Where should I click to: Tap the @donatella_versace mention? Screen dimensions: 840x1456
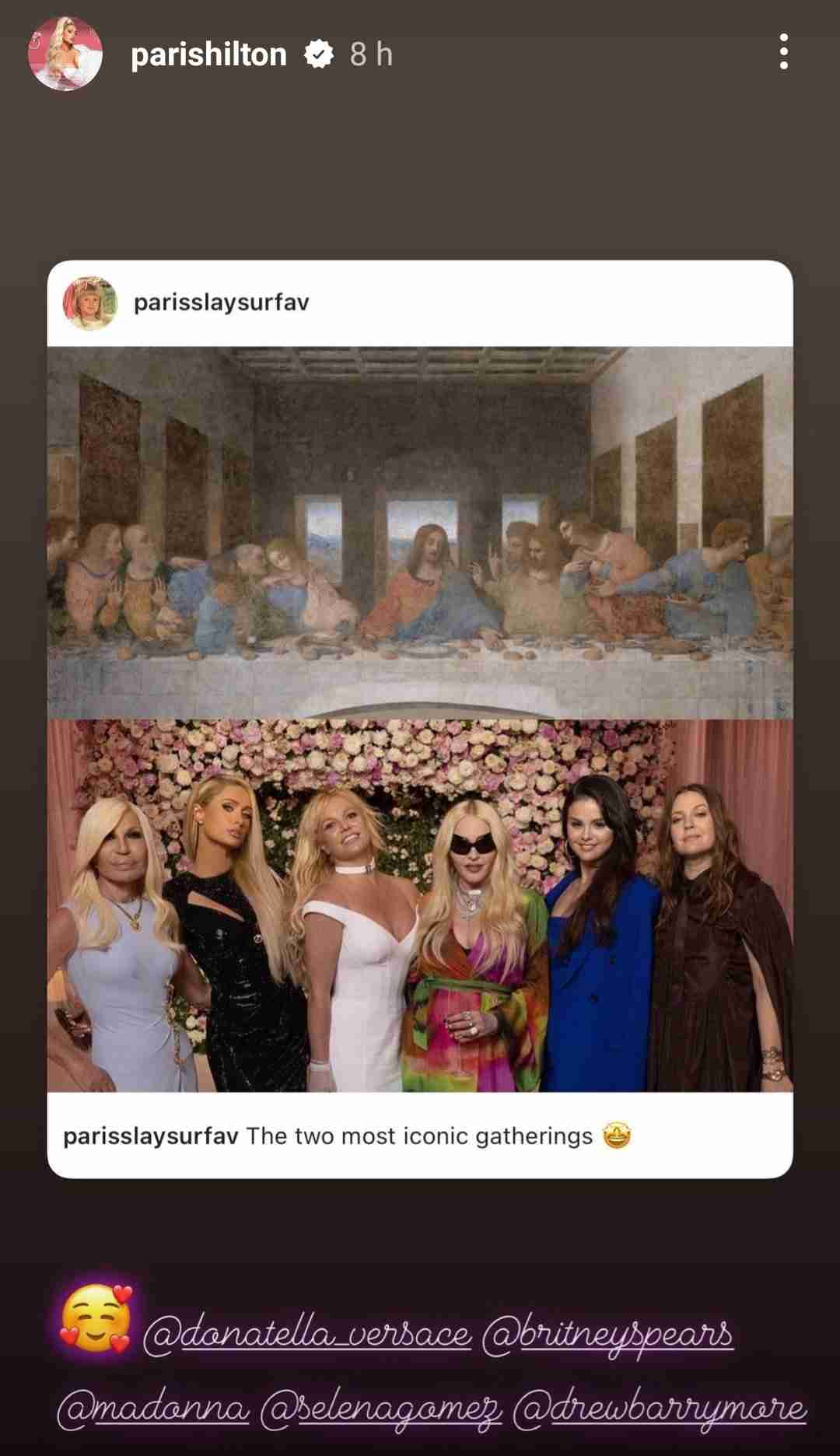coord(308,1335)
